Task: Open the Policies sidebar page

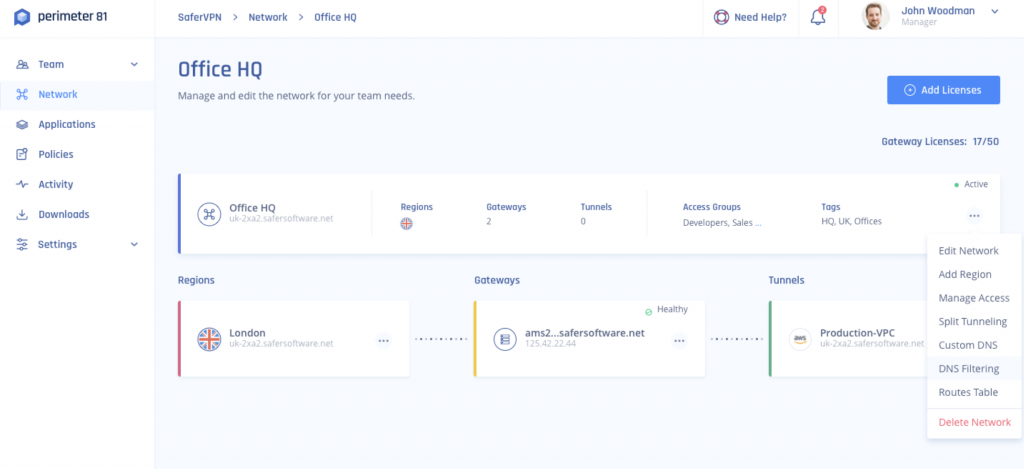Action: tap(55, 155)
